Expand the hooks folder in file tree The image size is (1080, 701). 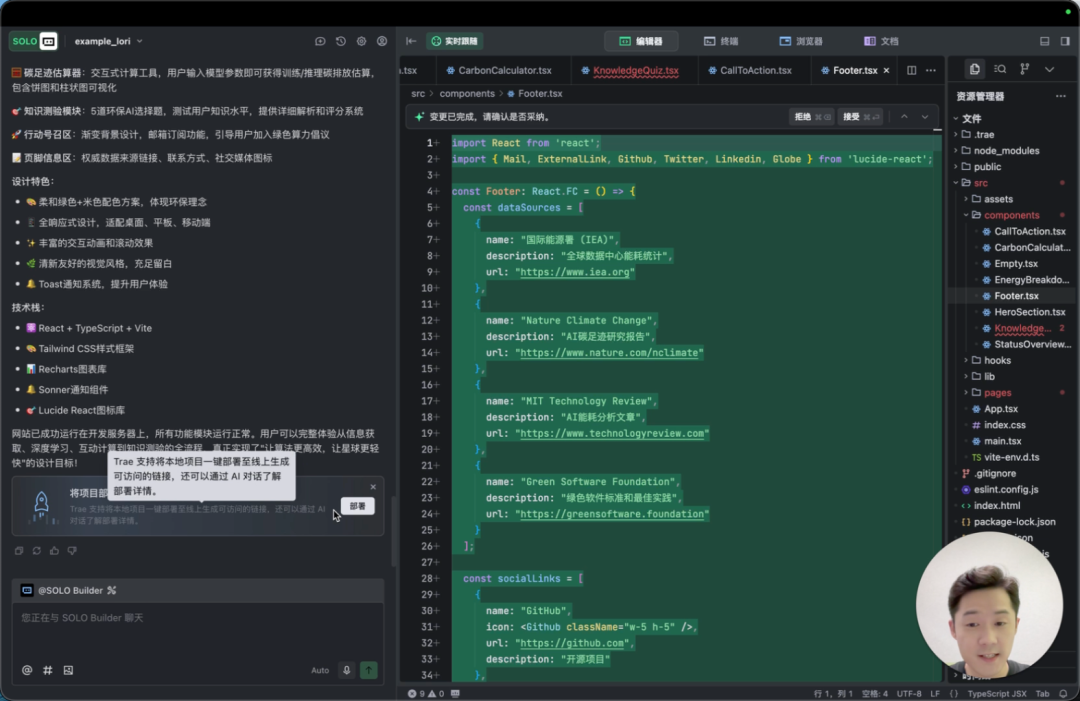(x=997, y=360)
